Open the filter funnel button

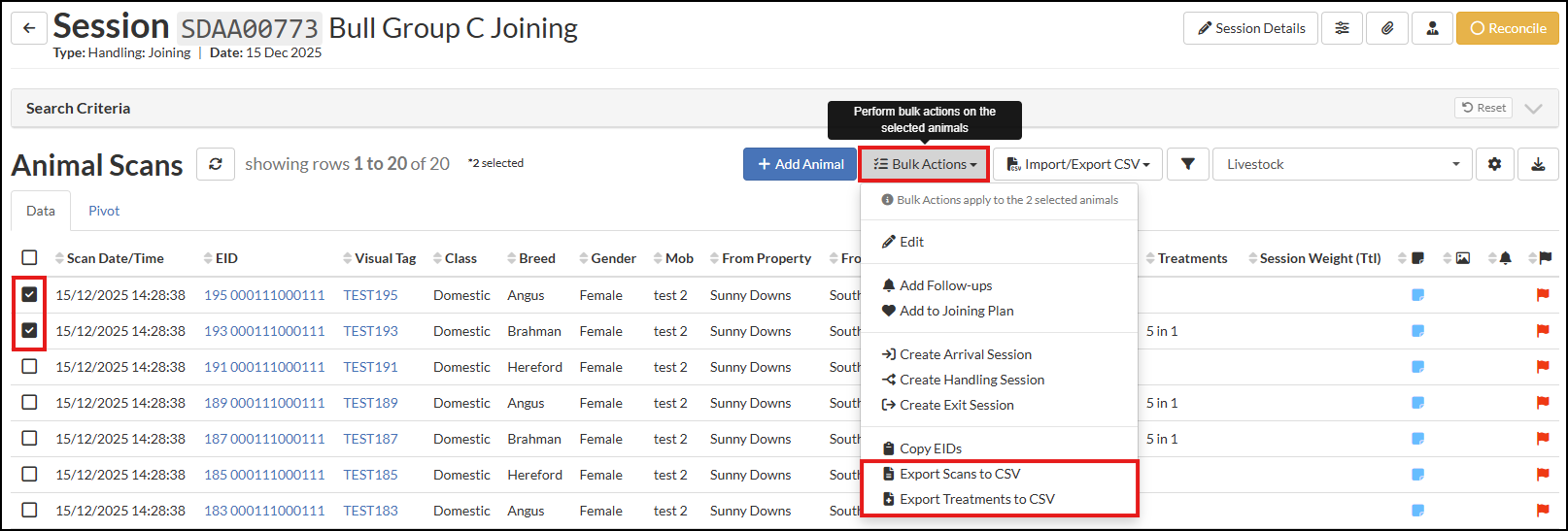click(1188, 164)
